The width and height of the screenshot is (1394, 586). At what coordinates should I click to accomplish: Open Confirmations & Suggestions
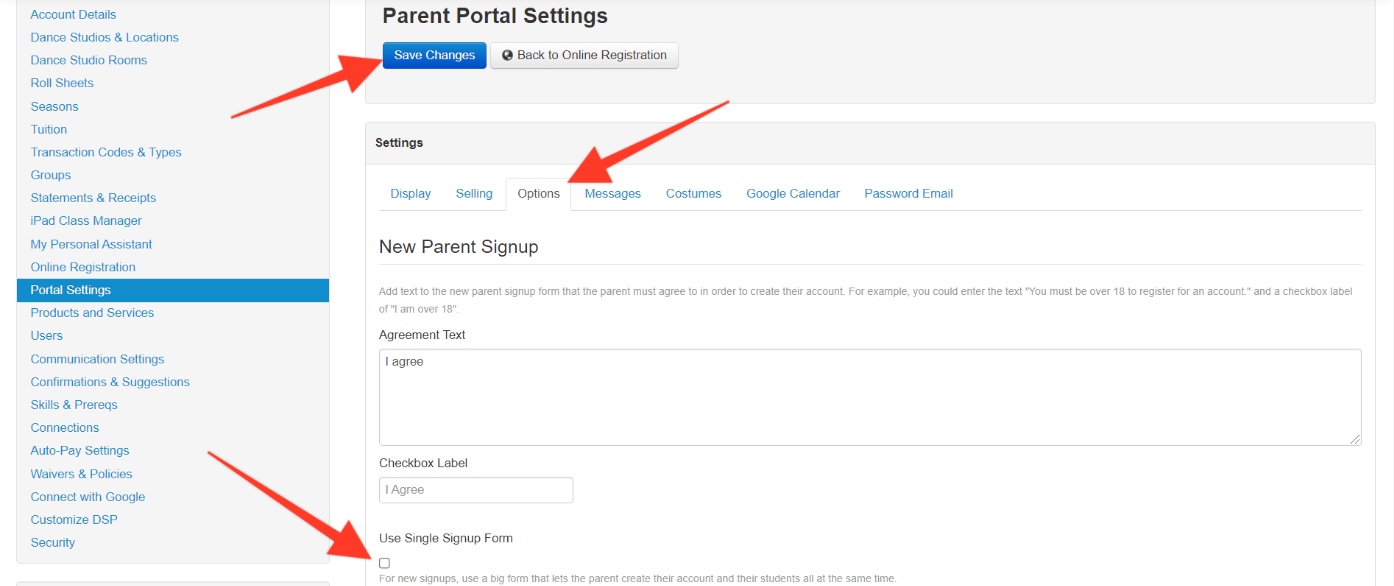tap(110, 382)
